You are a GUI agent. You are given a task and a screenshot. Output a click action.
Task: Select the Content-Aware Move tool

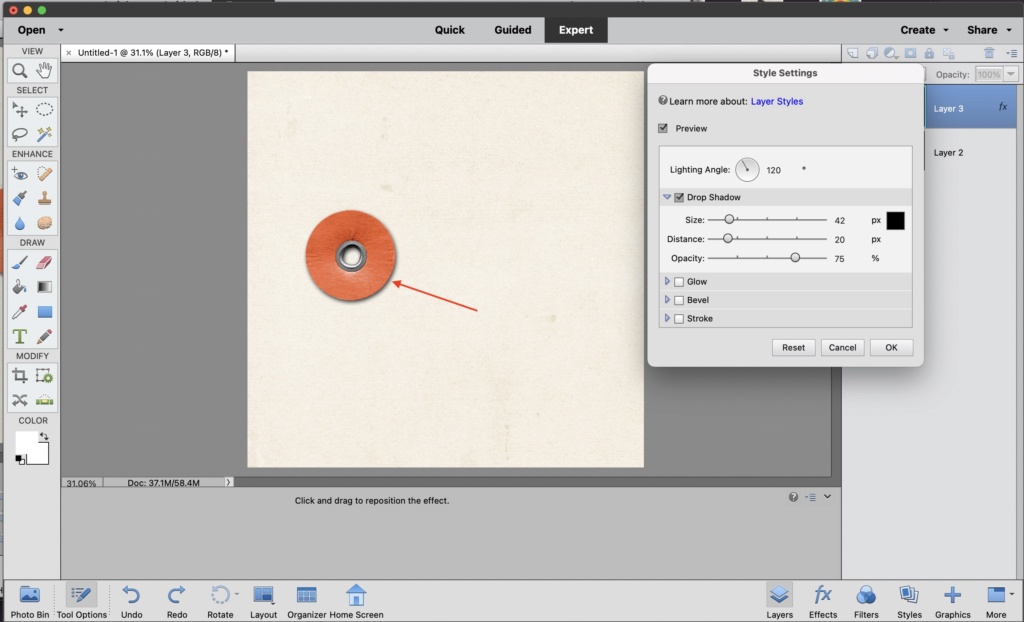click(20, 400)
